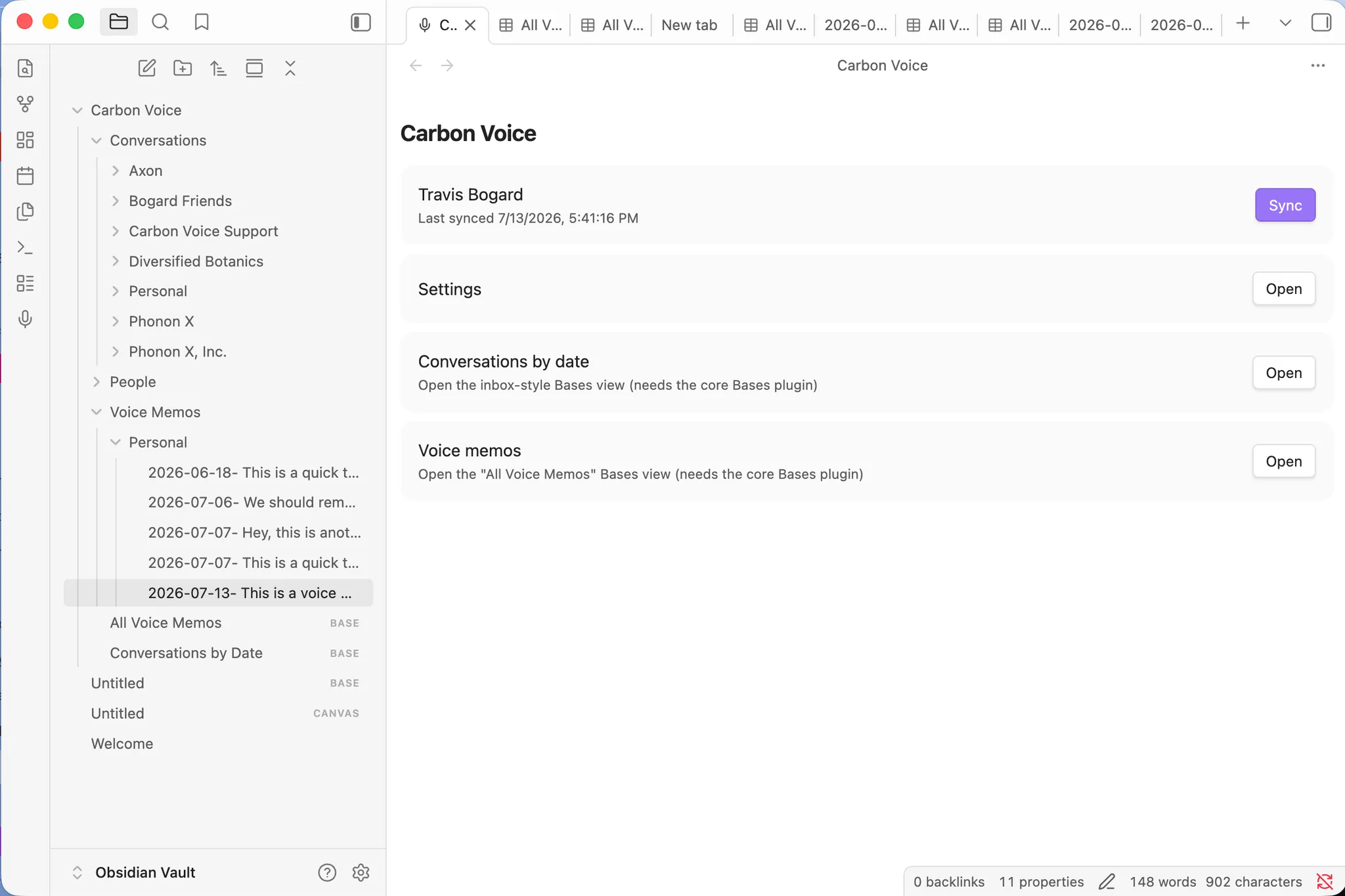1345x896 pixels.
Task: Navigate forward arrow
Action: click(447, 66)
